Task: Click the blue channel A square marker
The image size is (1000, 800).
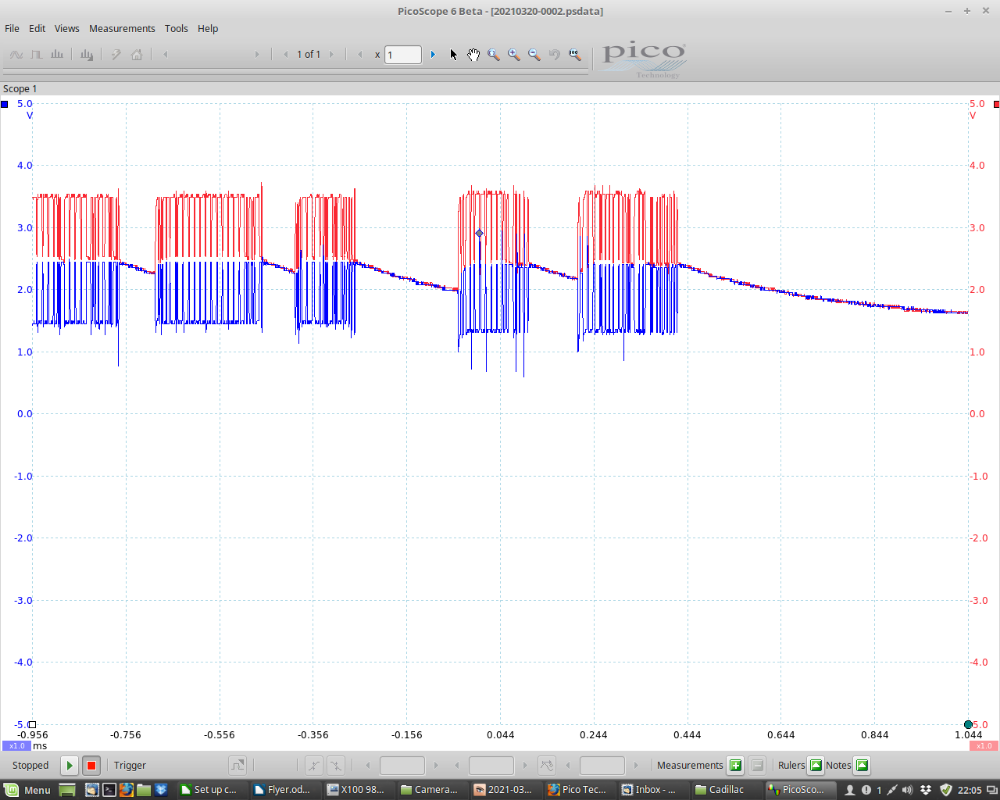Action: [6, 104]
